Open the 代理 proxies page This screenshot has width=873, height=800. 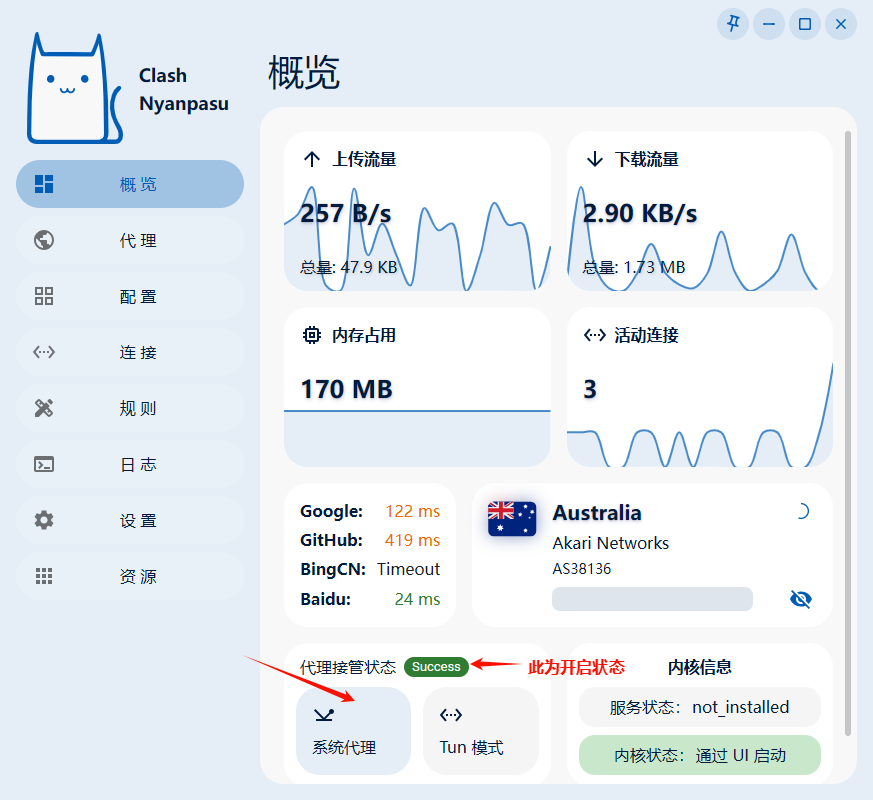[130, 241]
